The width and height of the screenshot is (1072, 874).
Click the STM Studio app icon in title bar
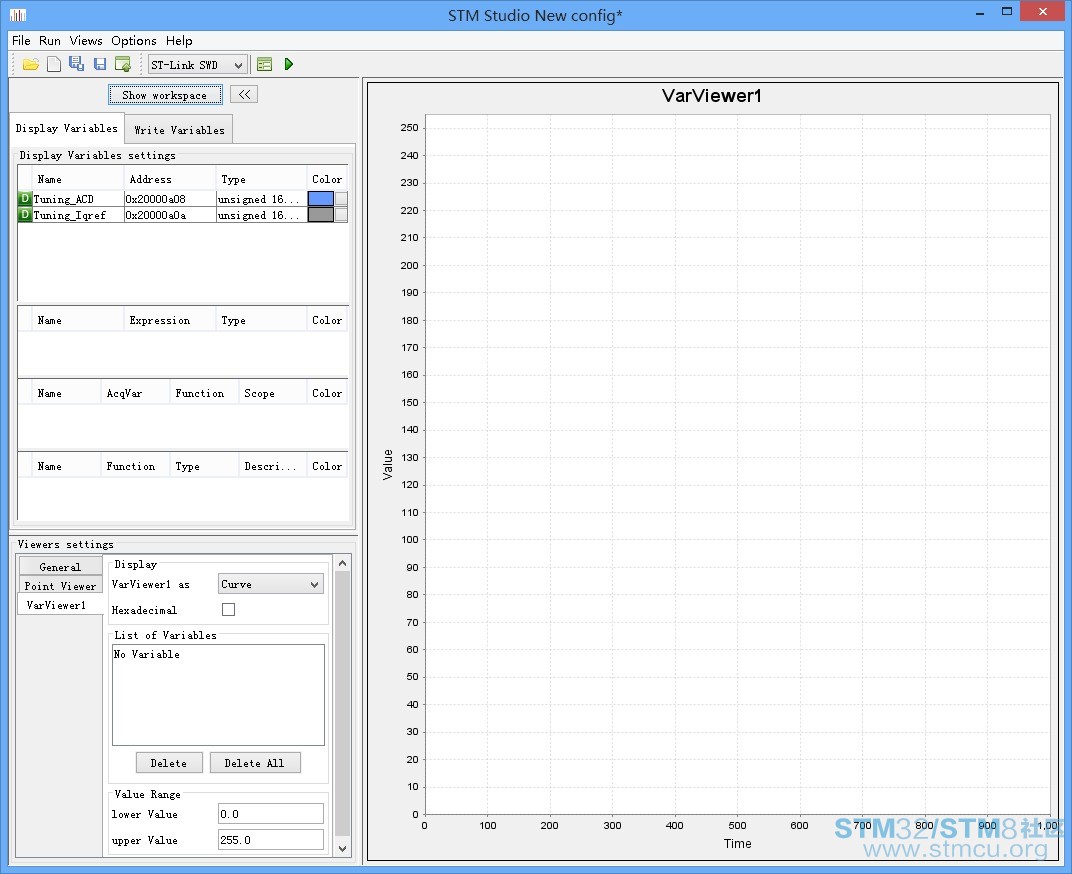18,14
